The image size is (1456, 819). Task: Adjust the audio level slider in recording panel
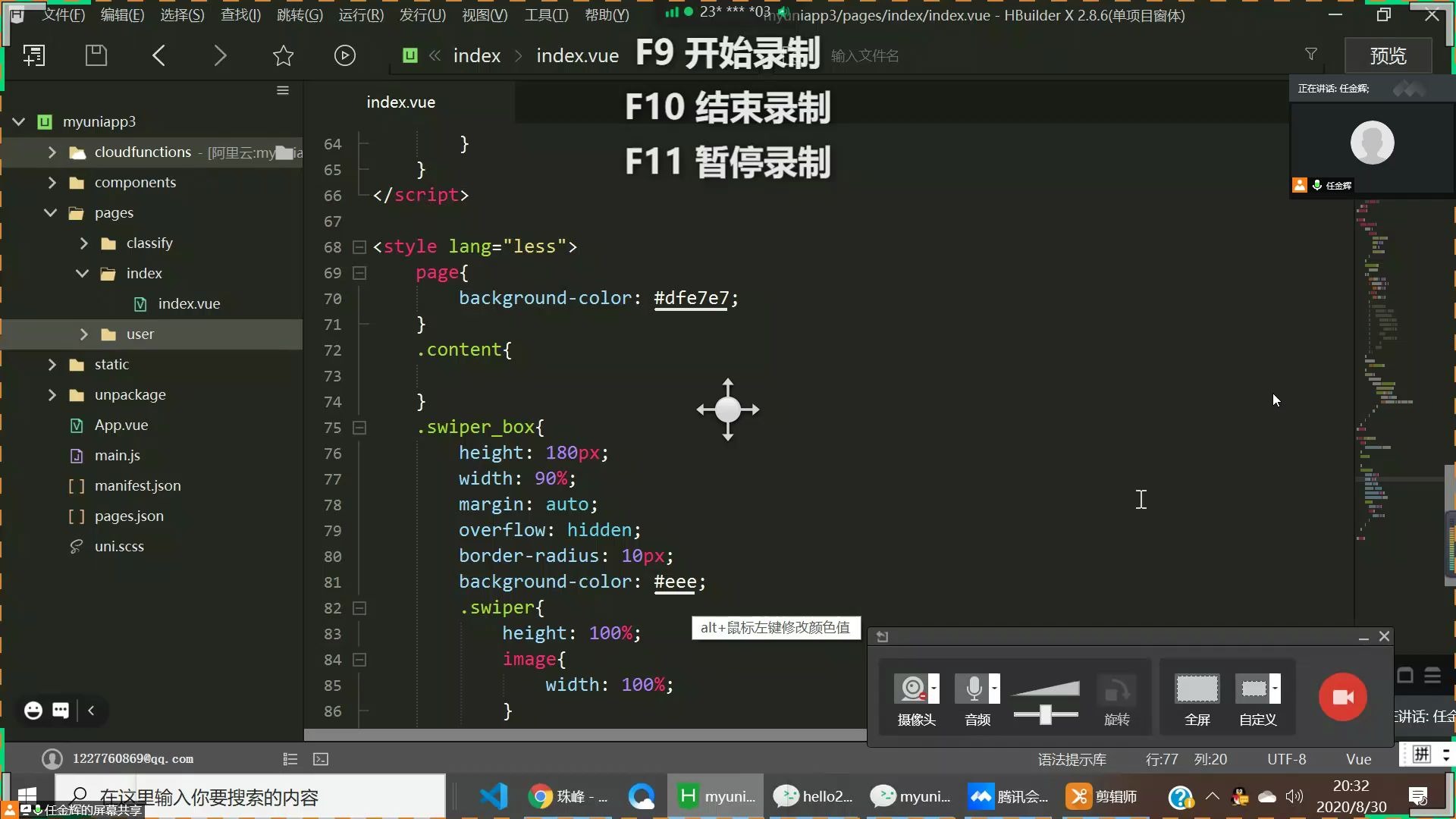point(1045,713)
